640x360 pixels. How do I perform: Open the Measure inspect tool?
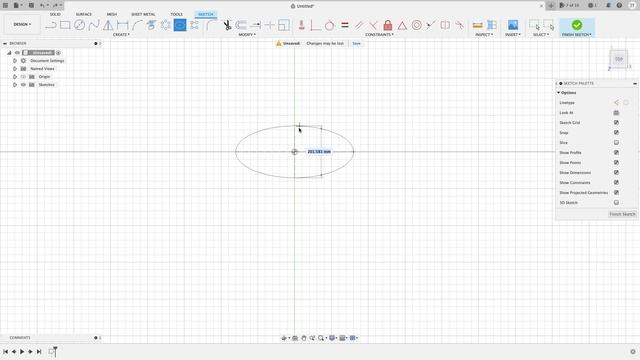478,25
